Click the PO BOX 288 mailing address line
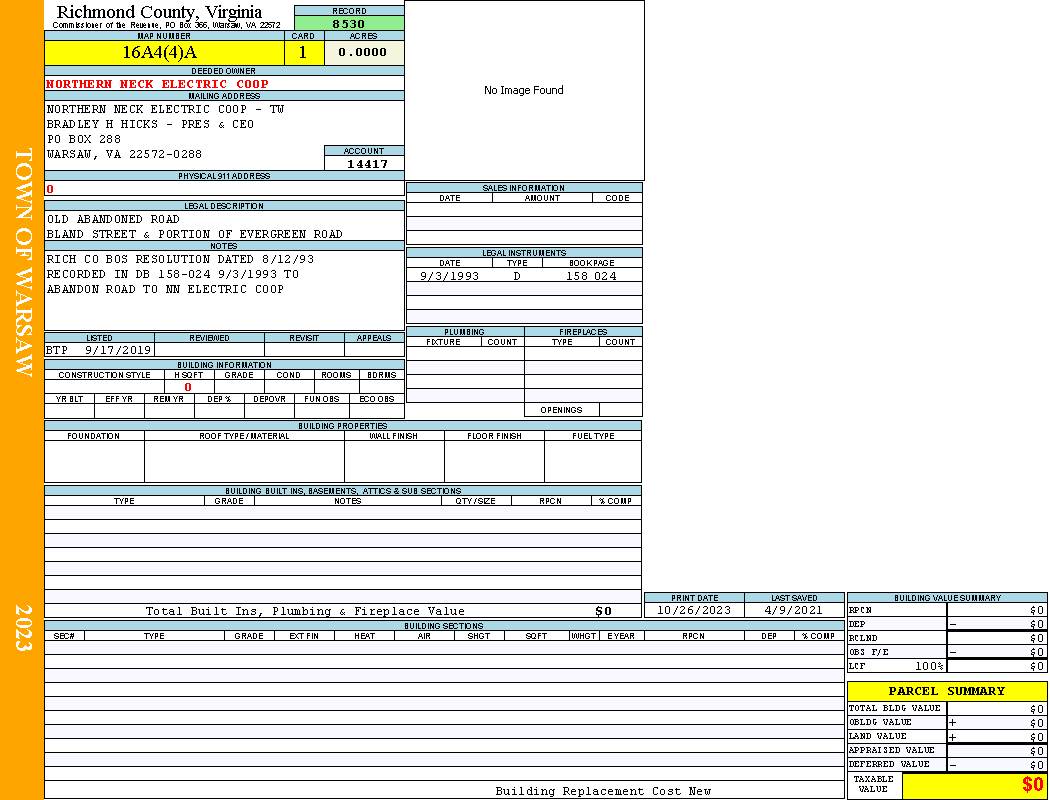 (x=84, y=139)
